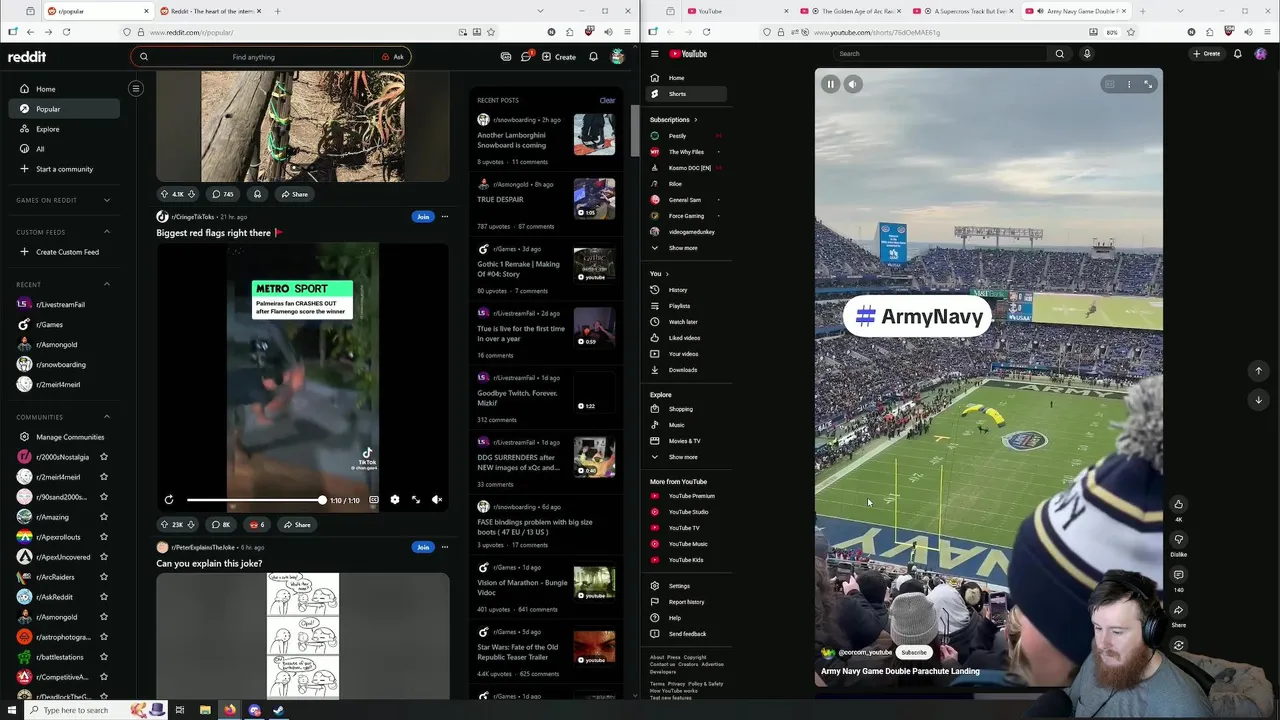Join r/PeterExplainsTheJoke community
The height and width of the screenshot is (720, 1280).
[x=423, y=547]
